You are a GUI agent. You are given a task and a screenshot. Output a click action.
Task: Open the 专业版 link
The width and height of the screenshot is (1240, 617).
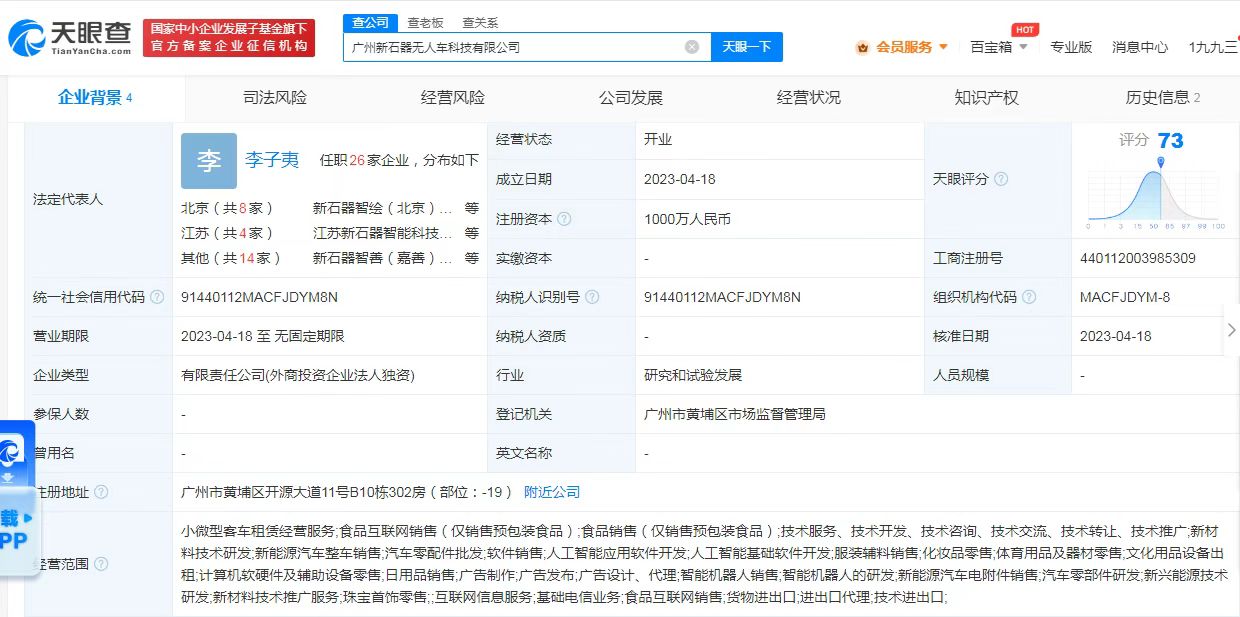pyautogui.click(x=1071, y=47)
